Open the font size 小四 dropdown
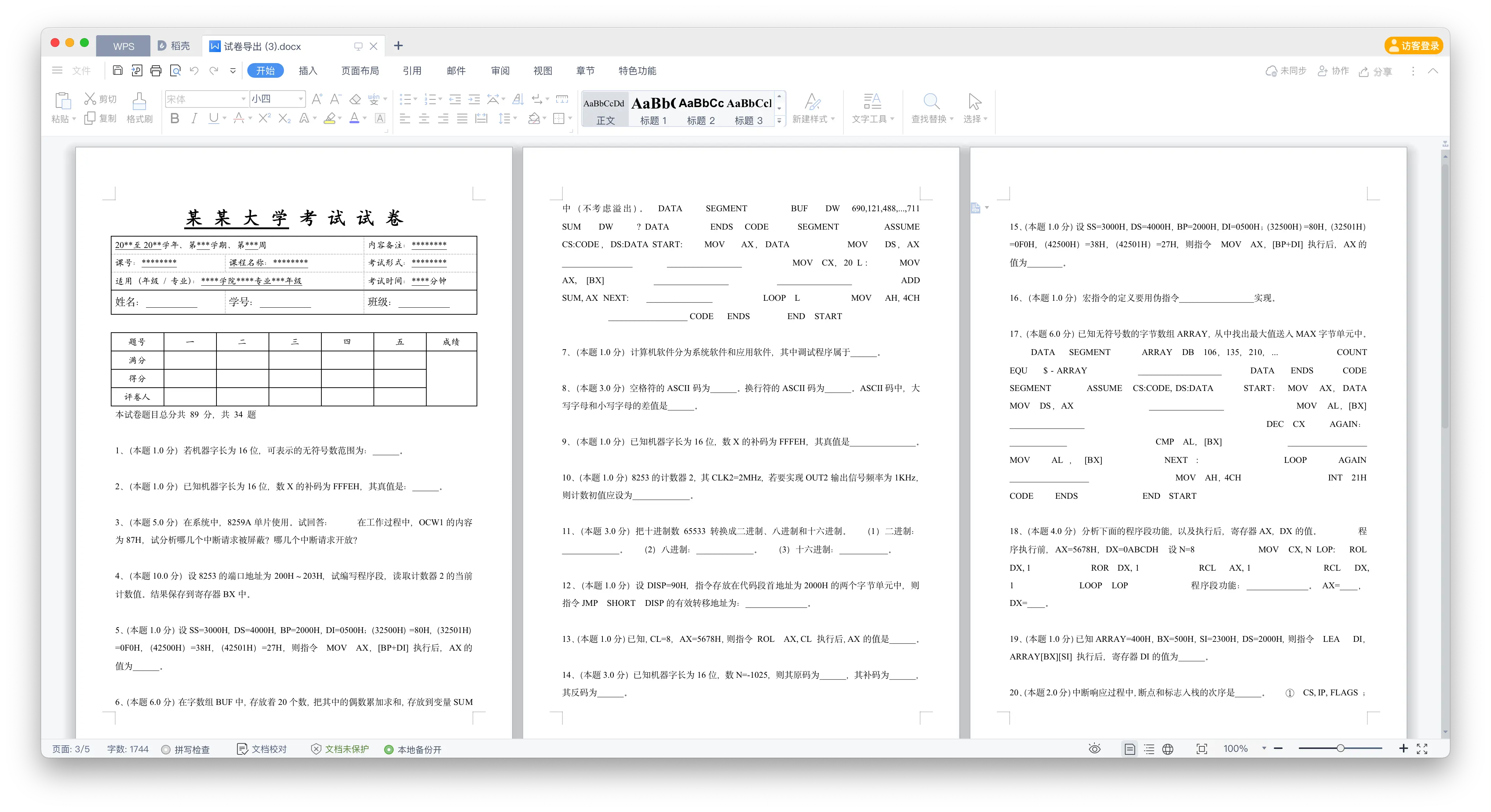 point(277,99)
